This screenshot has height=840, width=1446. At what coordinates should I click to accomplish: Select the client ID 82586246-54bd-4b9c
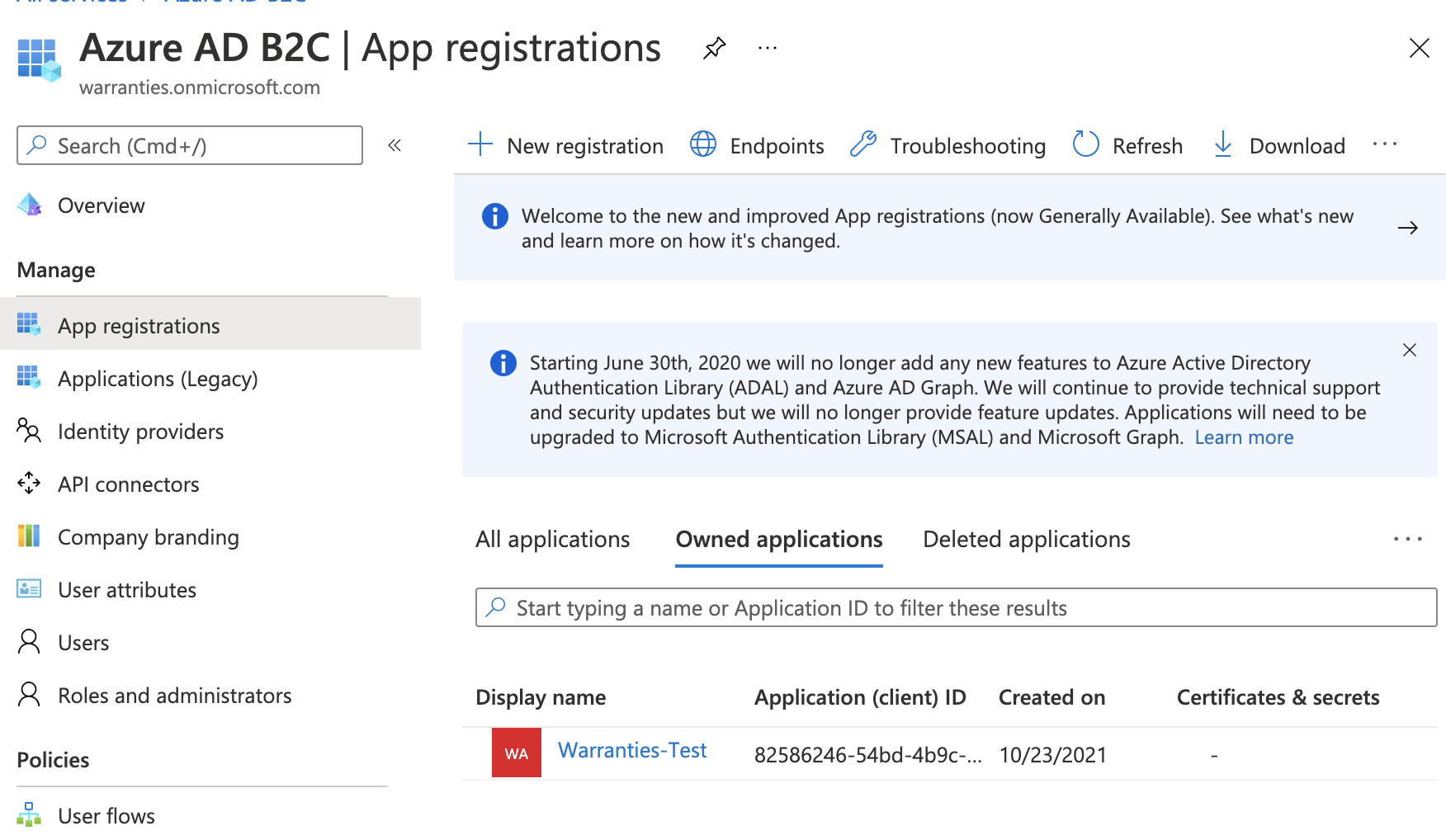[868, 755]
